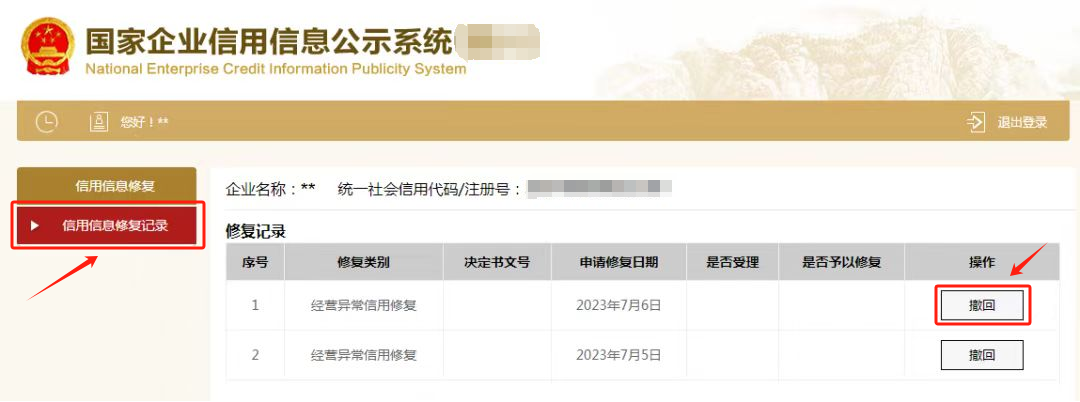Click the 是否受理 column header
This screenshot has height=402, width=1080.
click(x=732, y=262)
